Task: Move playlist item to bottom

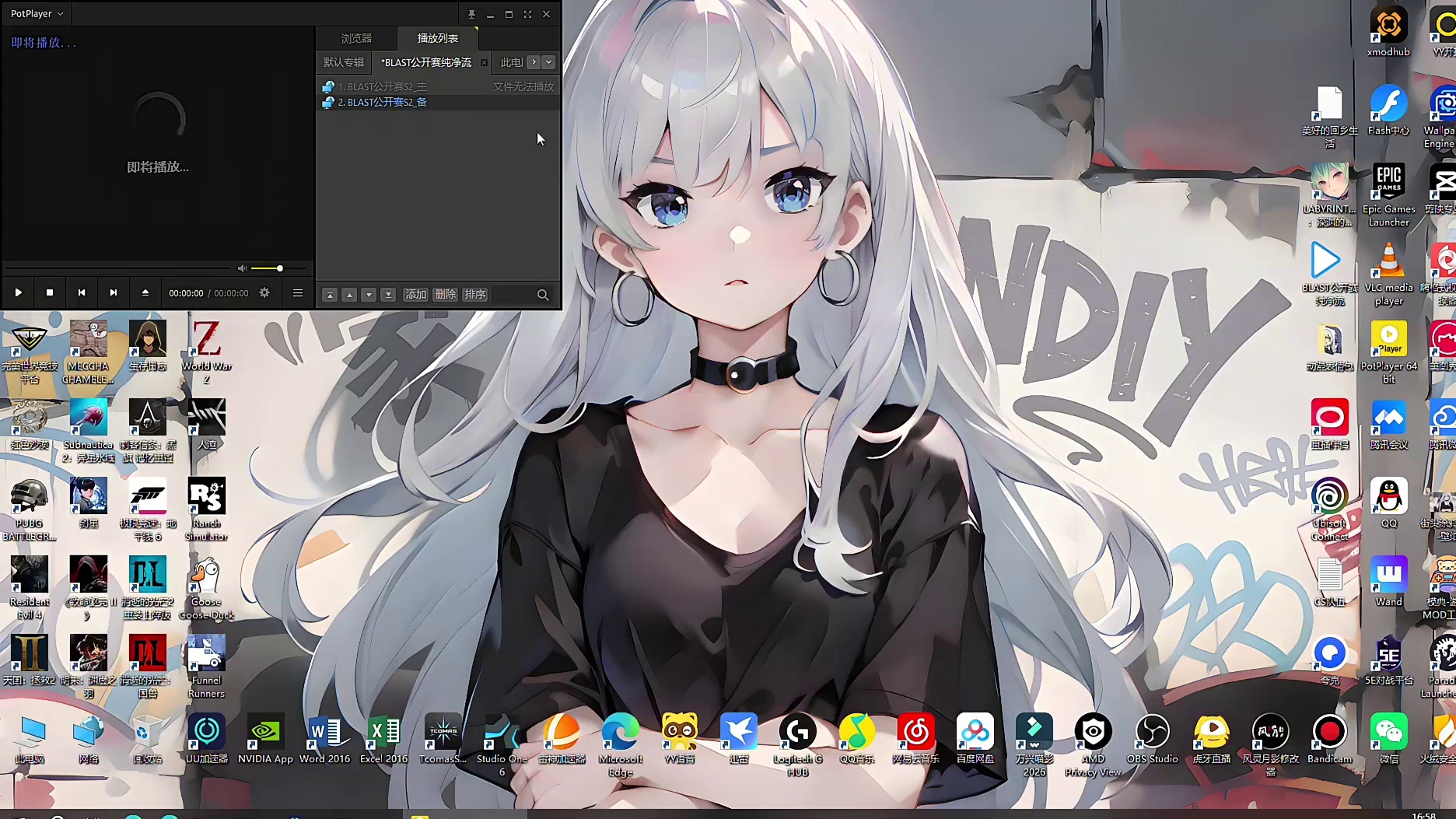Action: (388, 295)
